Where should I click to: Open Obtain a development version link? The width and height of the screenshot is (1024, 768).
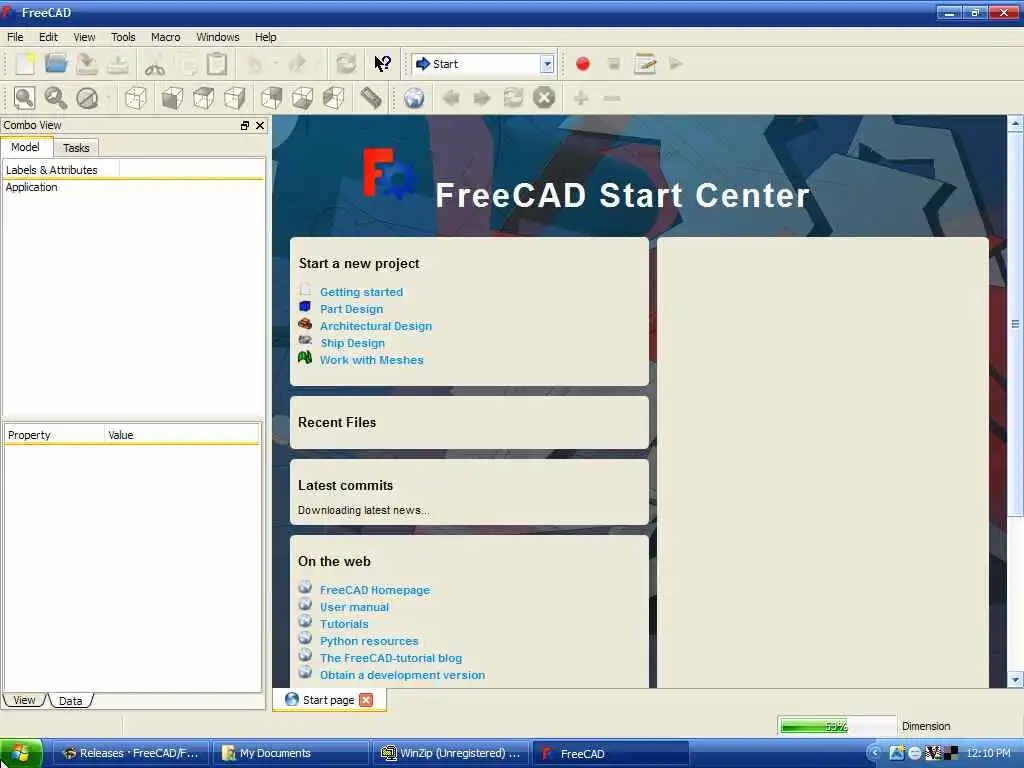pyautogui.click(x=402, y=675)
